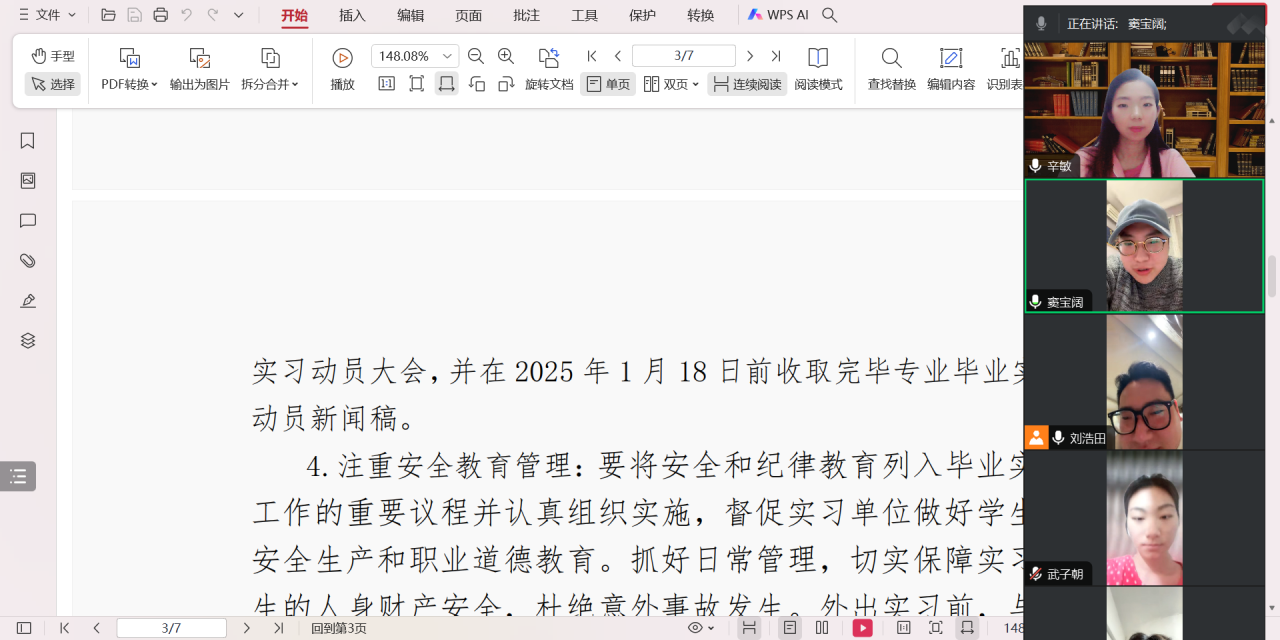
Task: Open the 拆分合并 dropdown menu
Action: pyautogui.click(x=269, y=84)
